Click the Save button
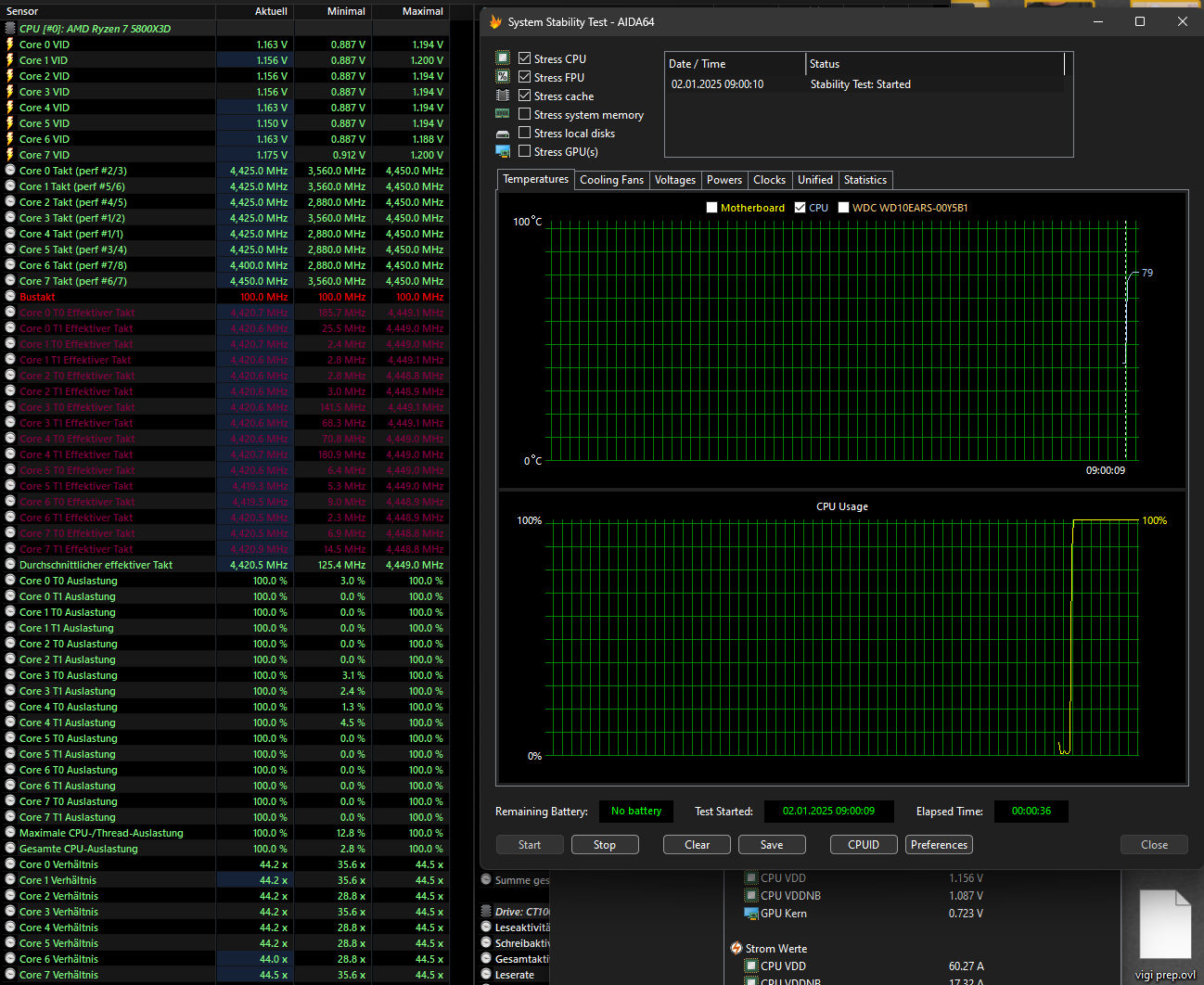The height and width of the screenshot is (985, 1204). 772,845
